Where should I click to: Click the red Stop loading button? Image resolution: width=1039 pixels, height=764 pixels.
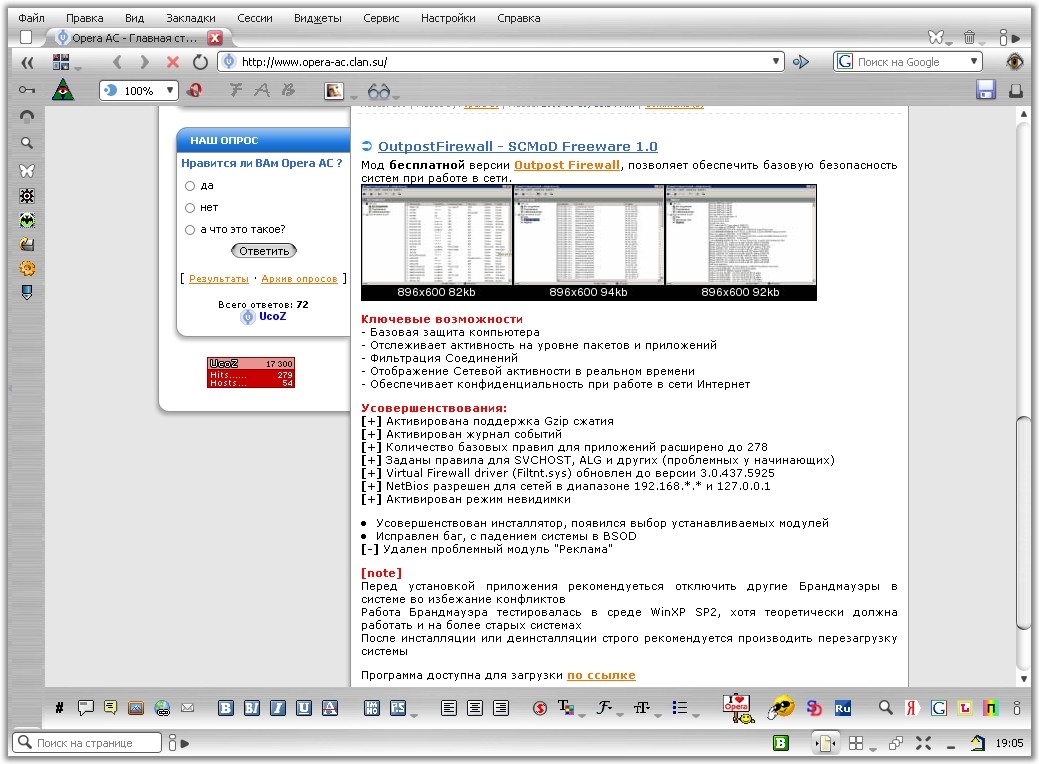pyautogui.click(x=172, y=62)
